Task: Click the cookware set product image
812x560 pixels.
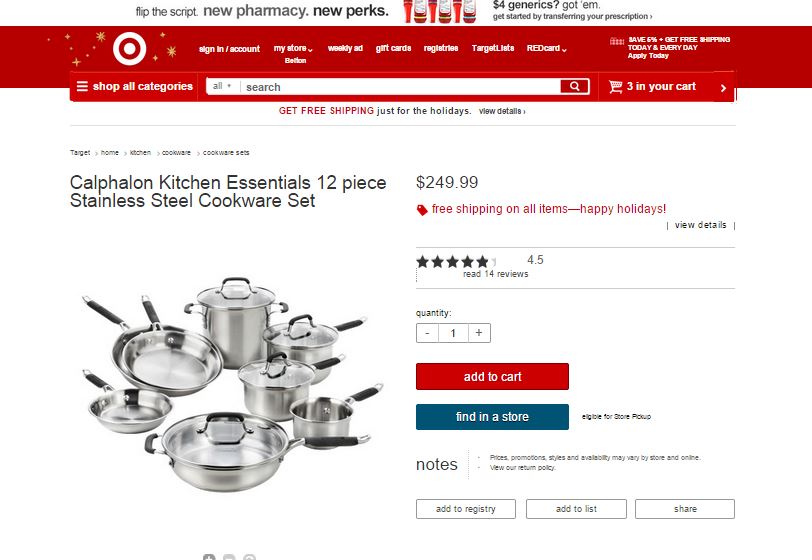Action: click(232, 384)
